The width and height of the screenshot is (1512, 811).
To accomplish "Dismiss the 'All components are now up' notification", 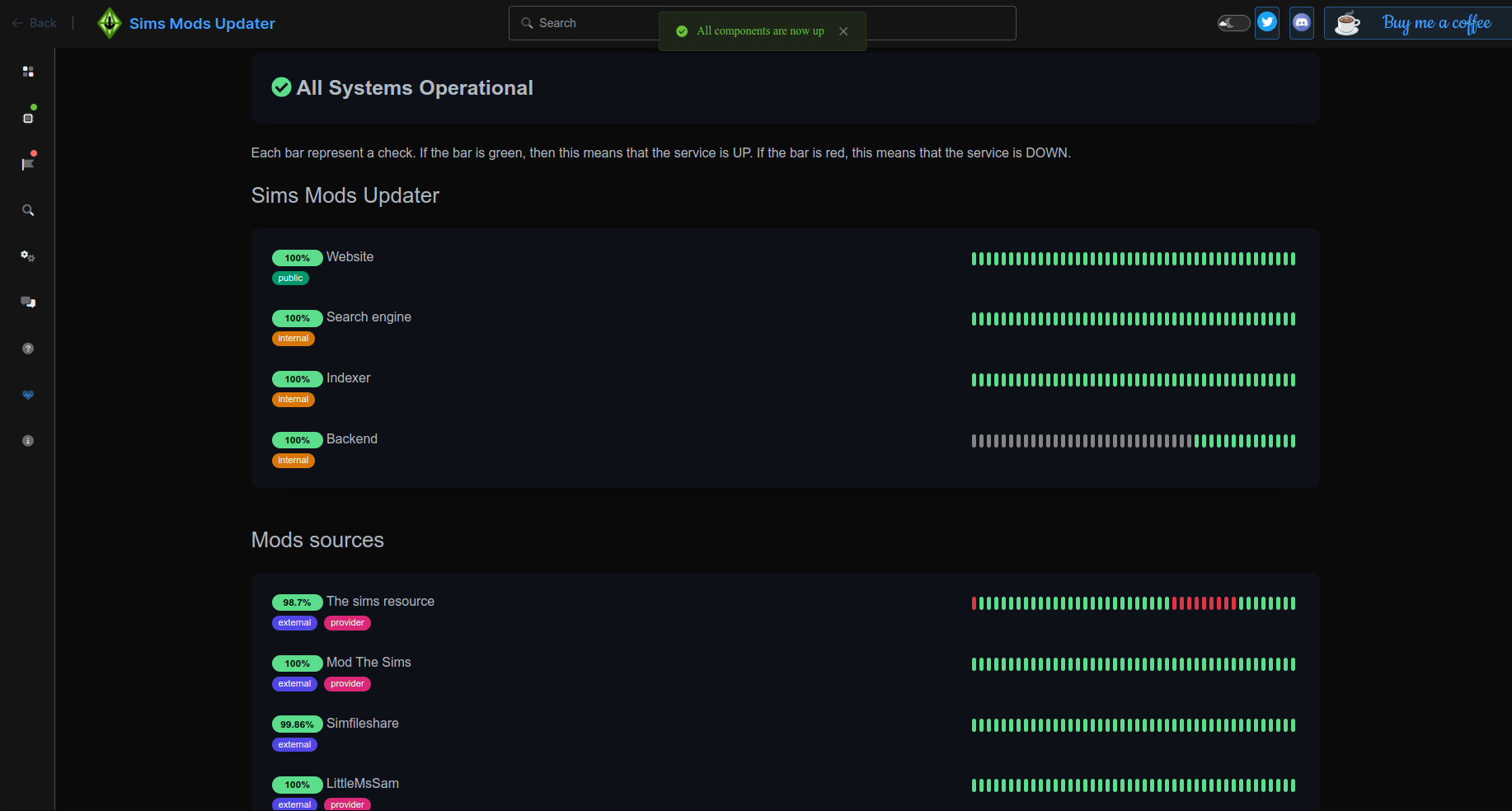I will 843,31.
